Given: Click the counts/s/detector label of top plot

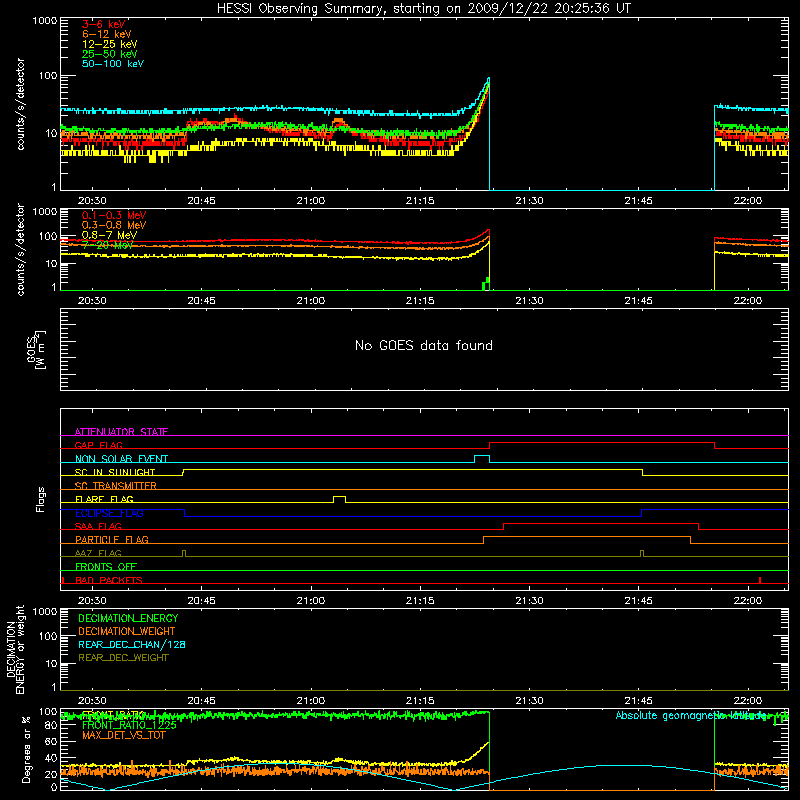Looking at the screenshot, I should coord(20,104).
